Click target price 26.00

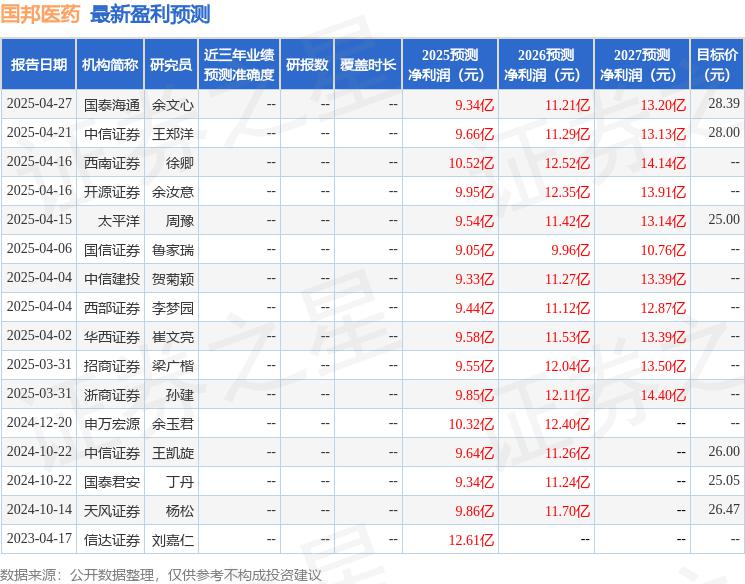(x=724, y=451)
